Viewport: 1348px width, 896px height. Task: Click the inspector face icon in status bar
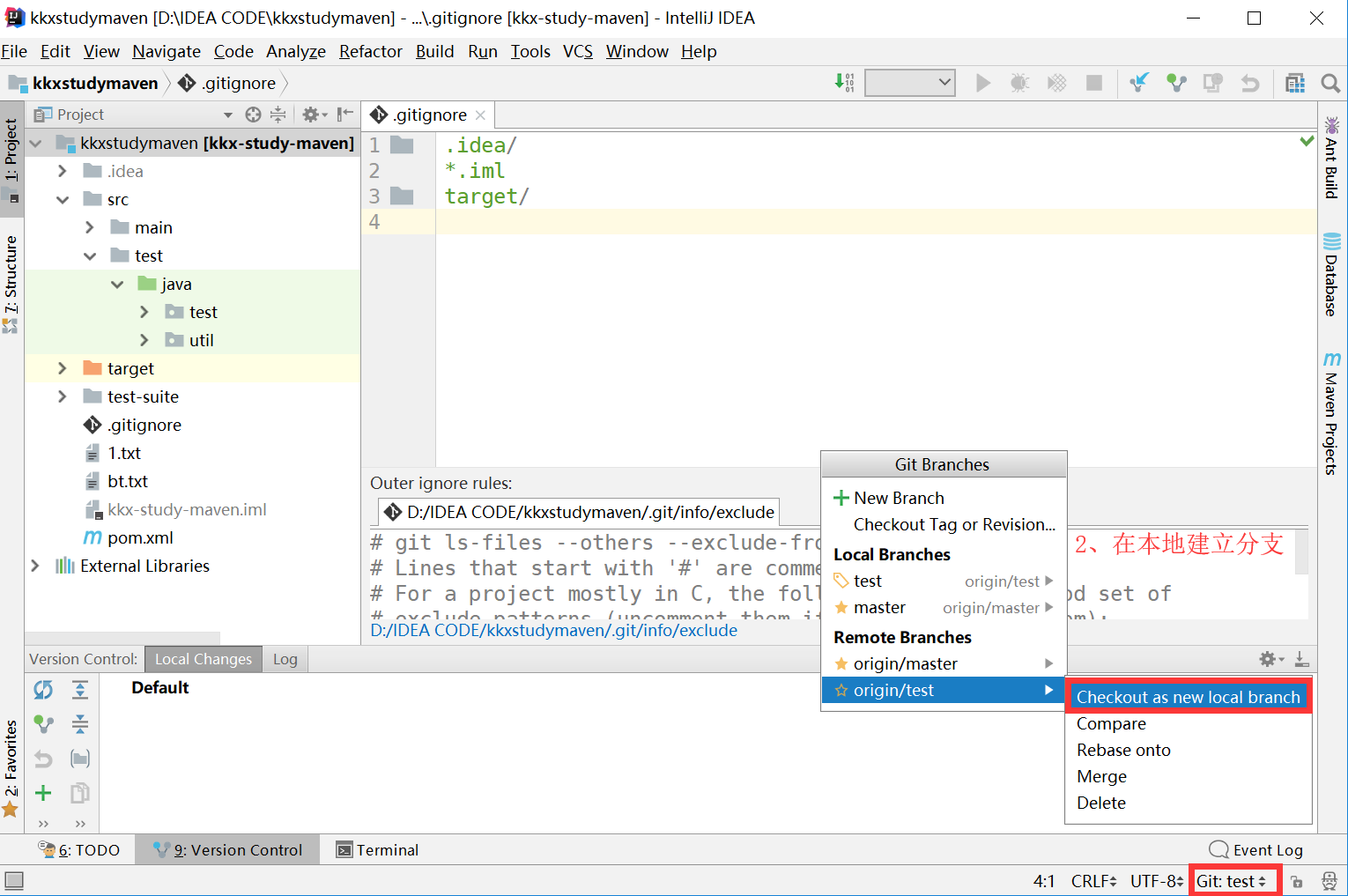pyautogui.click(x=1329, y=881)
